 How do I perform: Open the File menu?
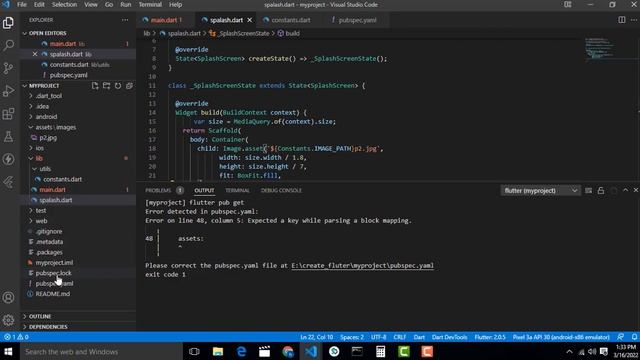tap(22, 4)
